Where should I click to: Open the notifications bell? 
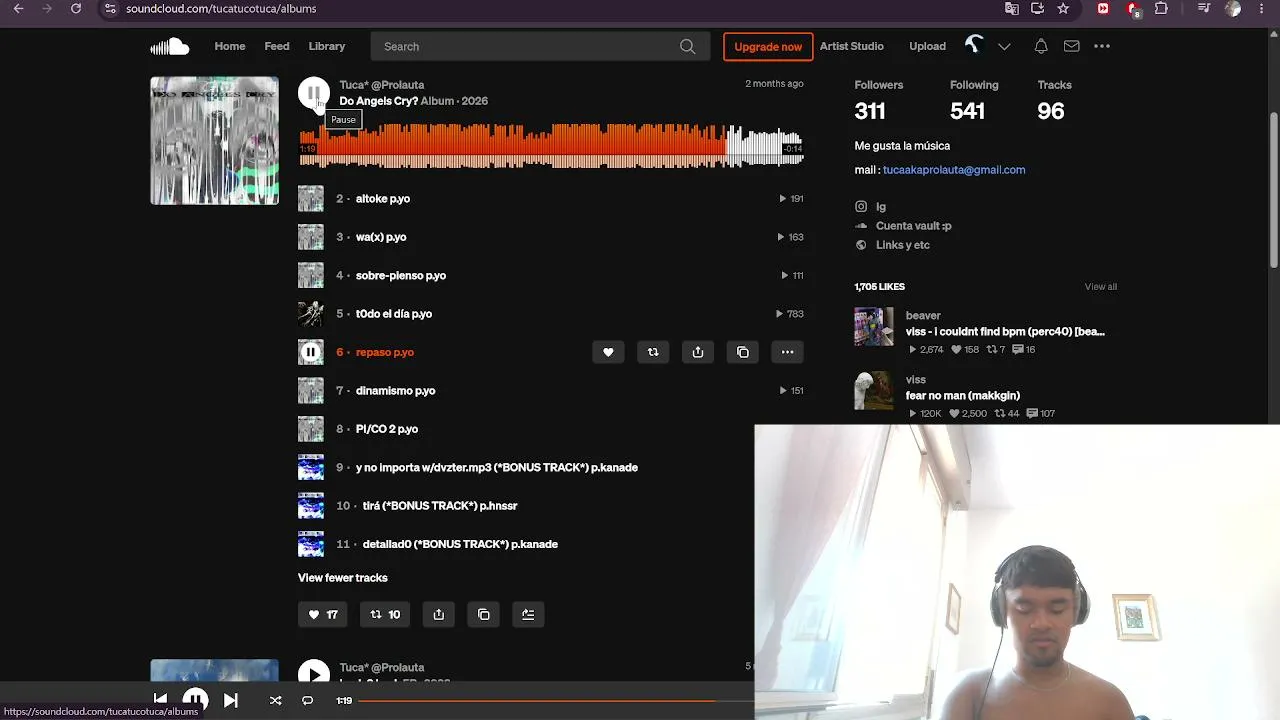click(1041, 46)
